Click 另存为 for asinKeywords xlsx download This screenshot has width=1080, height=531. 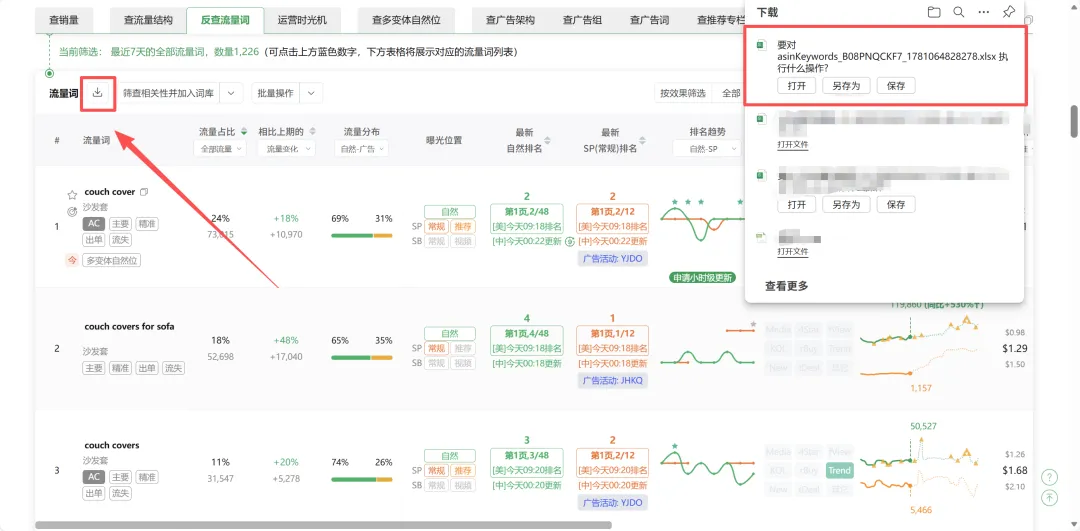click(x=846, y=85)
